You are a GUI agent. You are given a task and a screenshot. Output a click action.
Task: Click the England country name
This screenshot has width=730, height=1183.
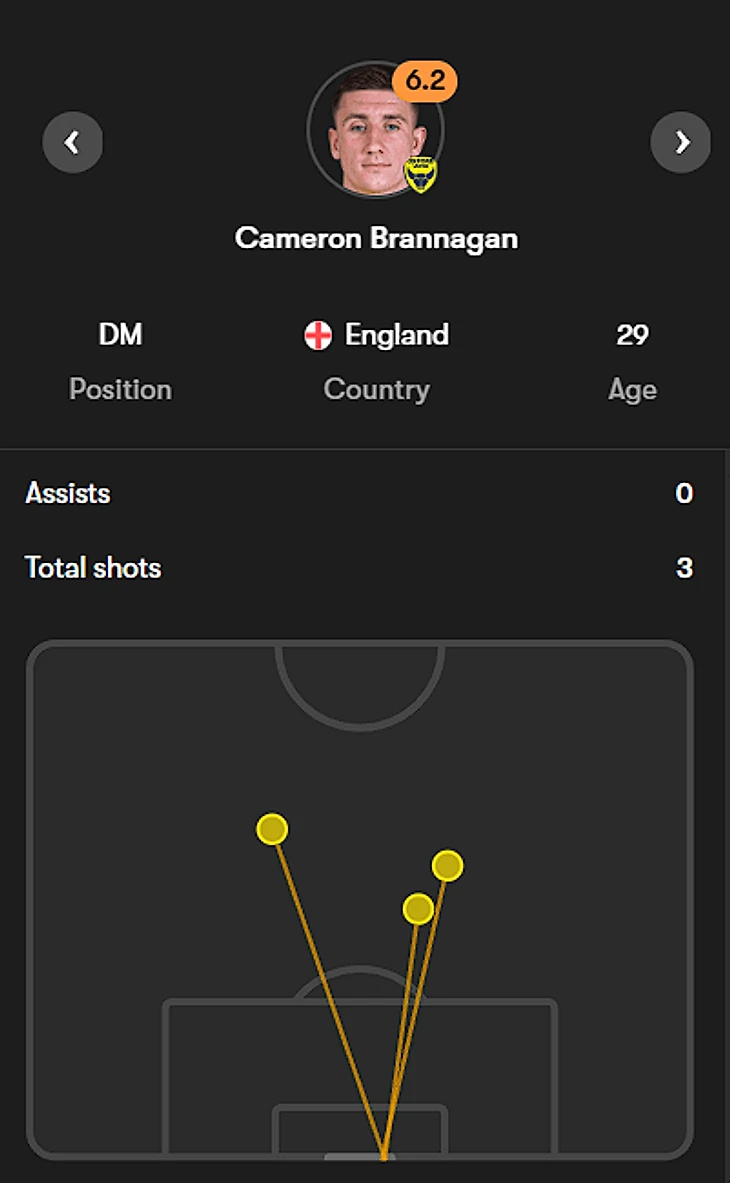tap(396, 335)
